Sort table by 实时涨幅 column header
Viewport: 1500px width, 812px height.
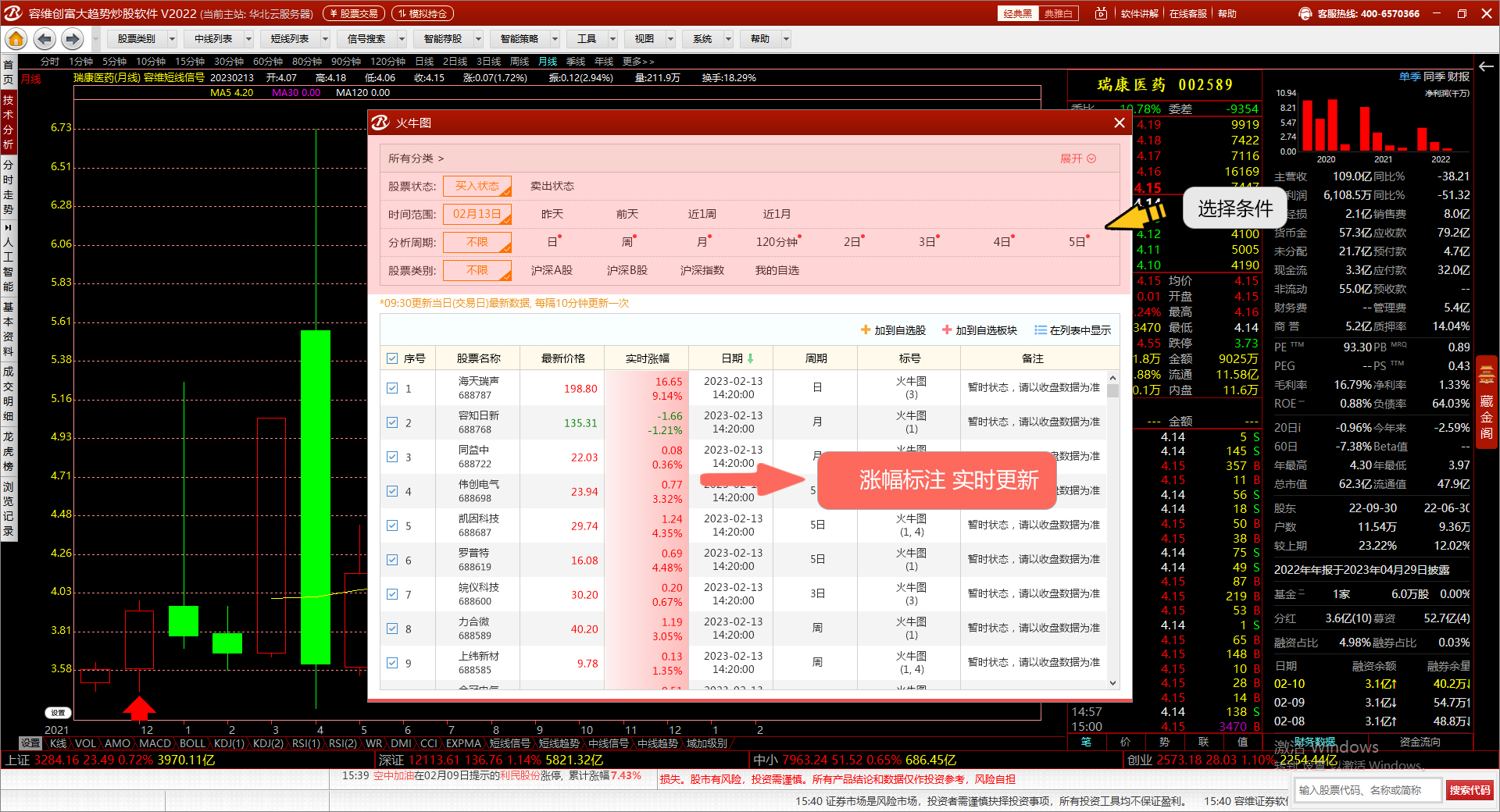pyautogui.click(x=647, y=358)
